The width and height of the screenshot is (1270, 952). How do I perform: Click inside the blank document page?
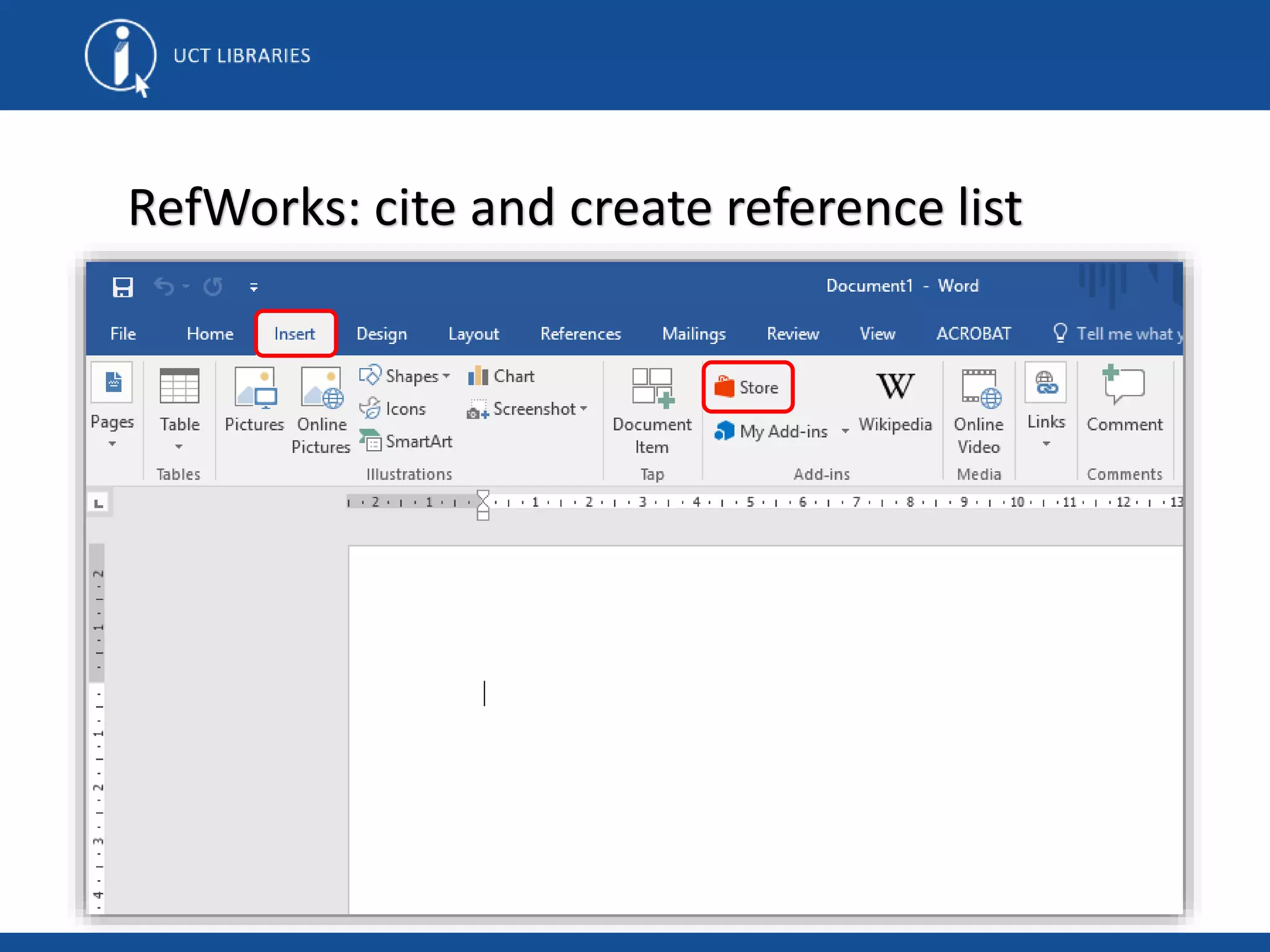766,729
